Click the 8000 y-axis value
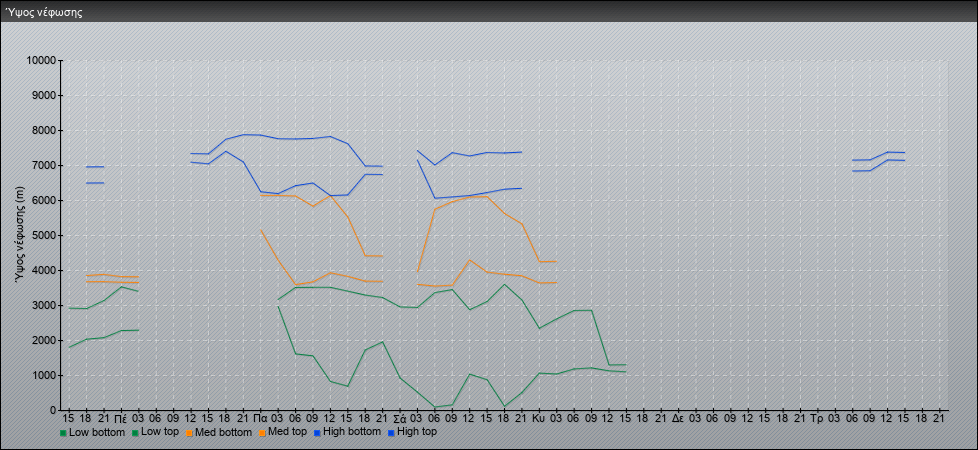This screenshot has width=978, height=450. (44, 130)
